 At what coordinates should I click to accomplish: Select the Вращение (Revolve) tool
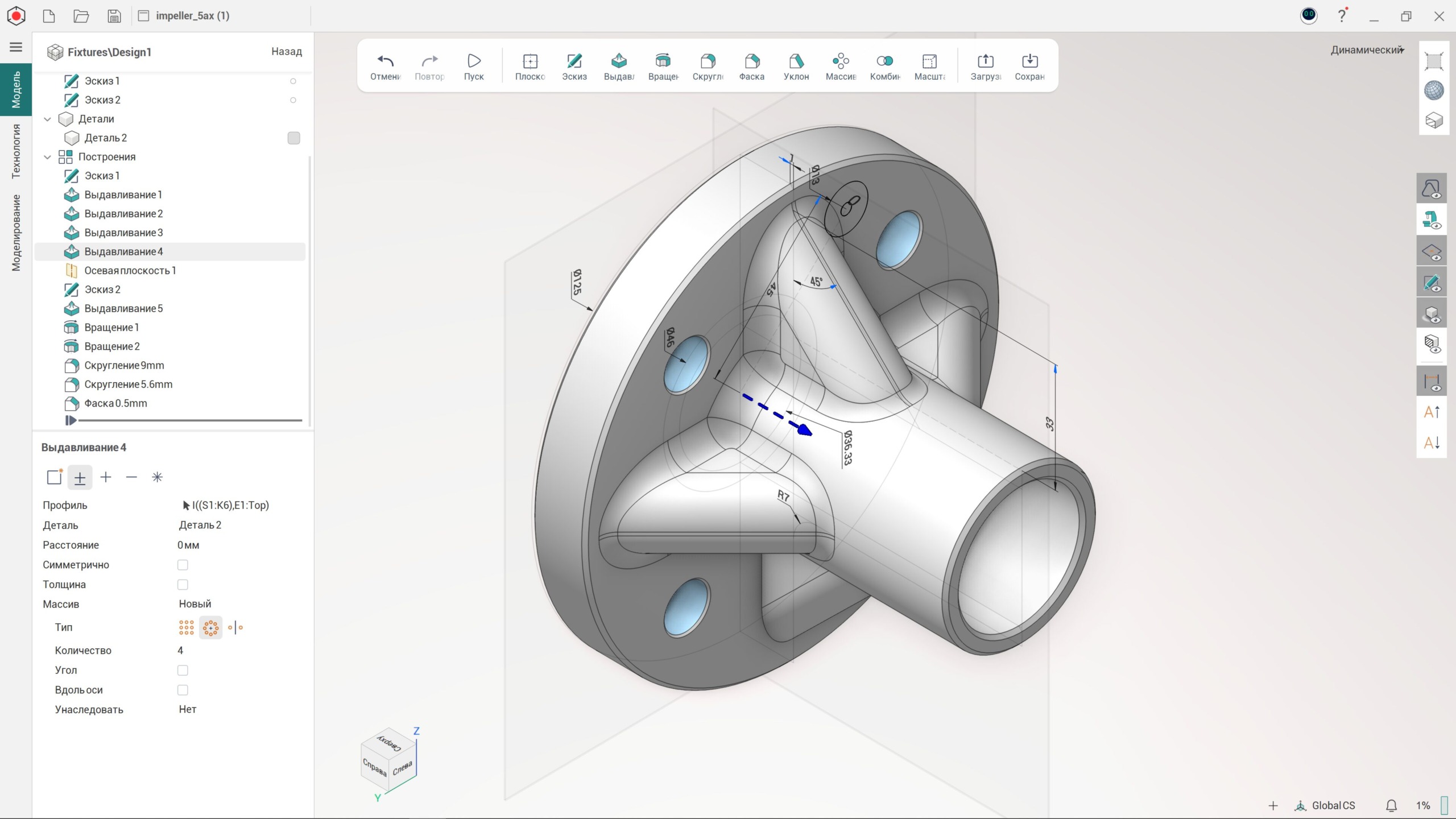click(663, 61)
